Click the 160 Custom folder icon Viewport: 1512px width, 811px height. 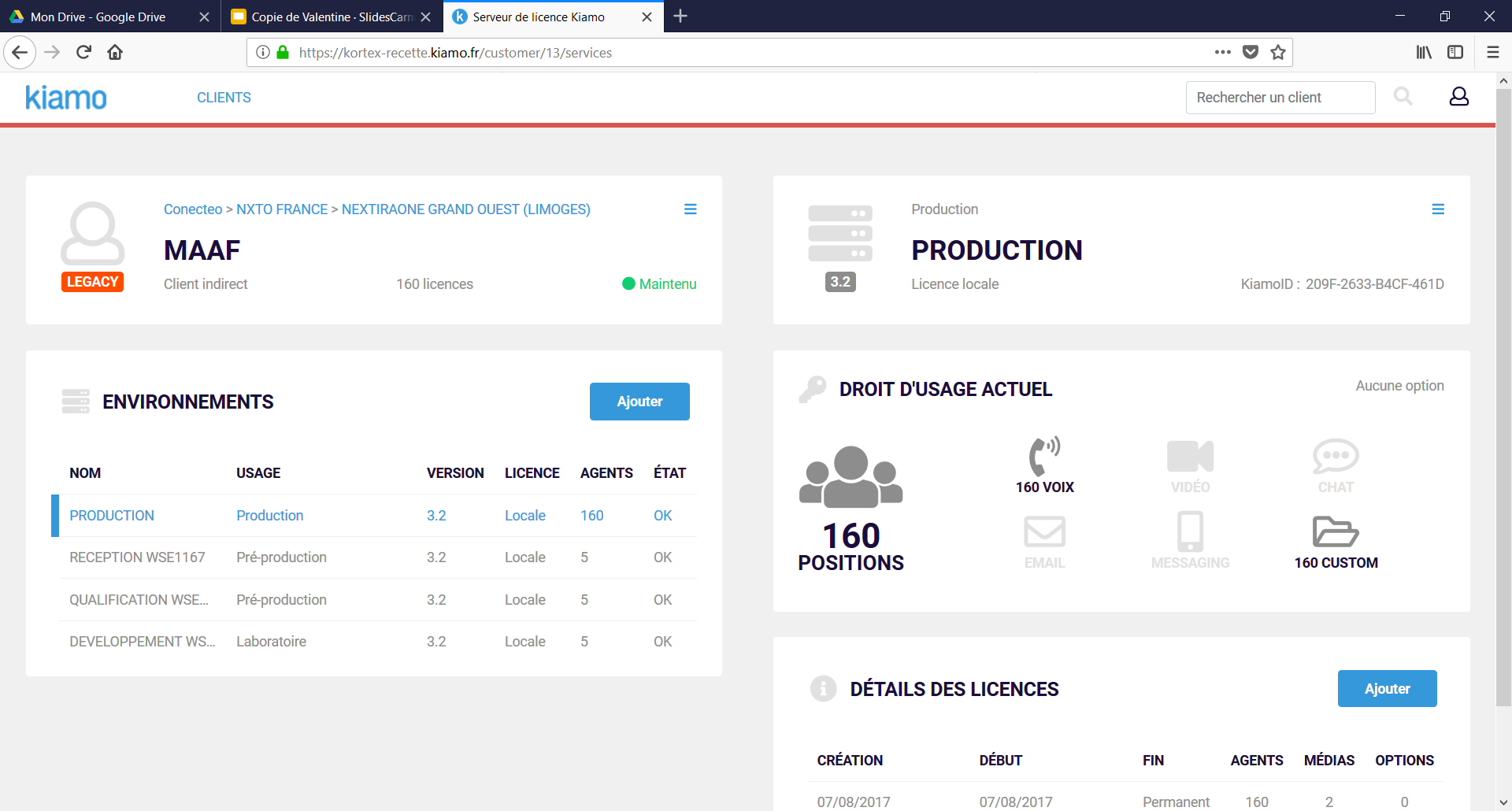(1336, 531)
